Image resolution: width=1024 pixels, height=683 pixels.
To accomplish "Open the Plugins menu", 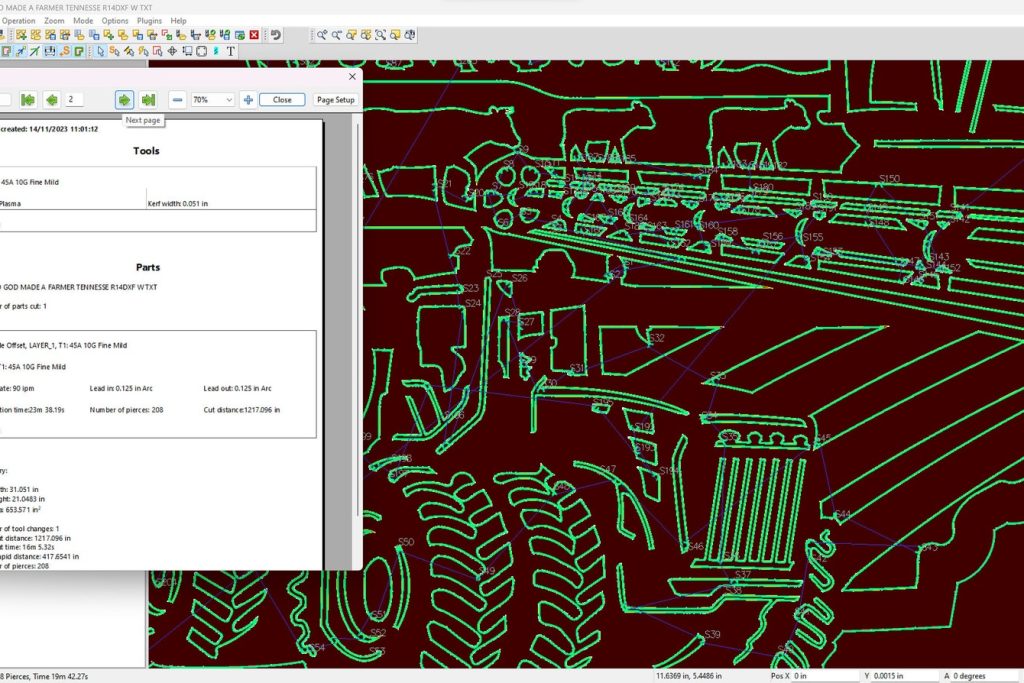I will (x=149, y=20).
